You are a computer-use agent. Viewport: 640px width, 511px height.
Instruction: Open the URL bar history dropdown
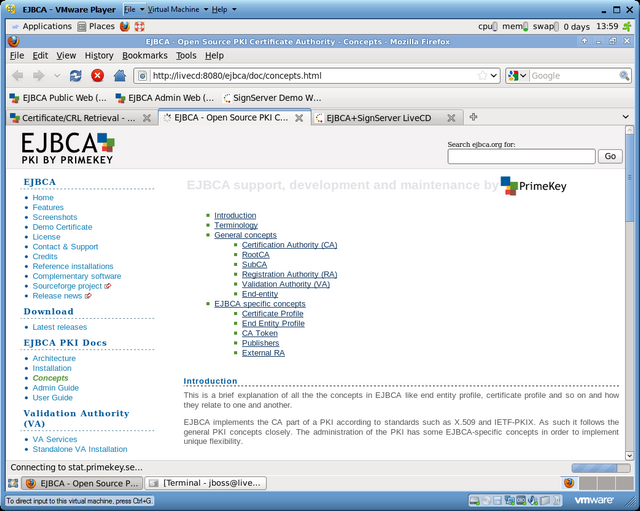pyautogui.click(x=493, y=76)
